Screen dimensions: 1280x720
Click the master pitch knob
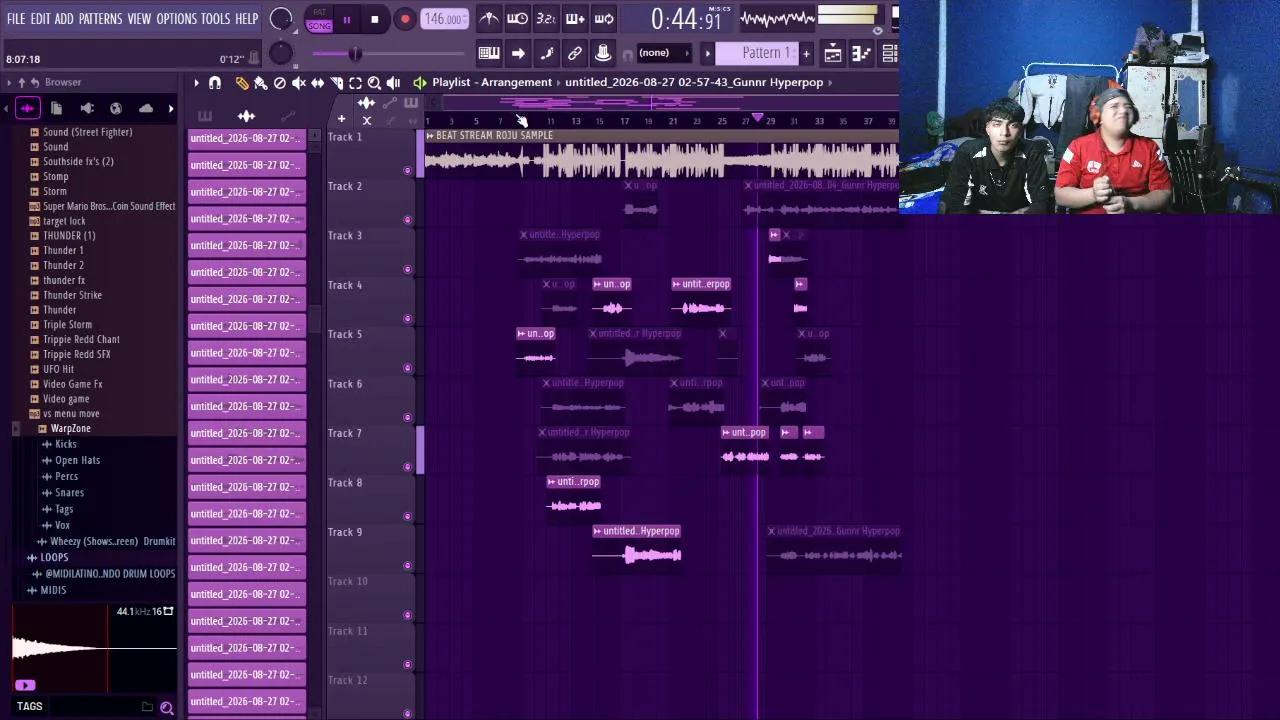pyautogui.click(x=281, y=54)
